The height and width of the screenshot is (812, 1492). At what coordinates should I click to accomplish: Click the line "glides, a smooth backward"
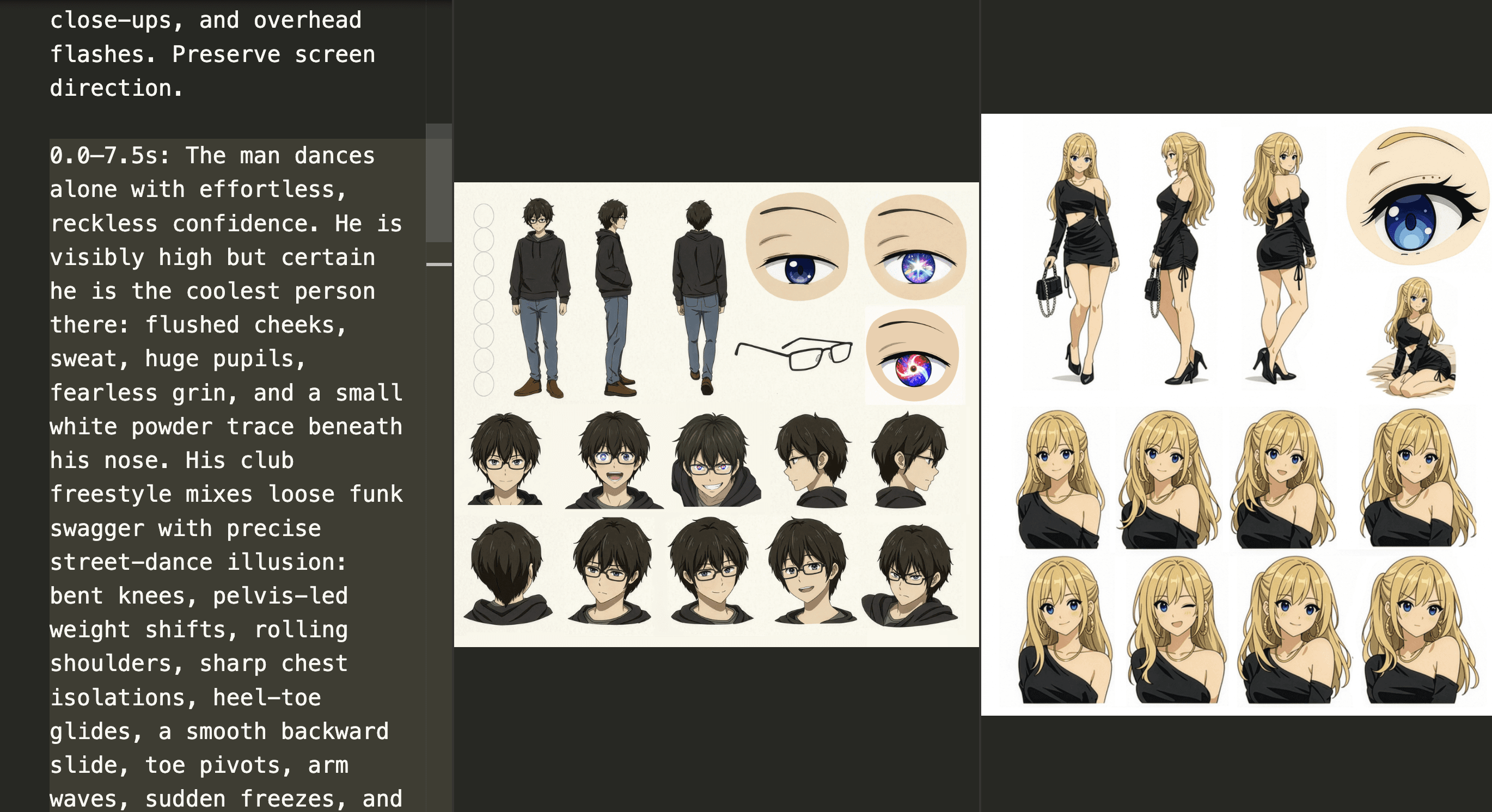pos(219,731)
